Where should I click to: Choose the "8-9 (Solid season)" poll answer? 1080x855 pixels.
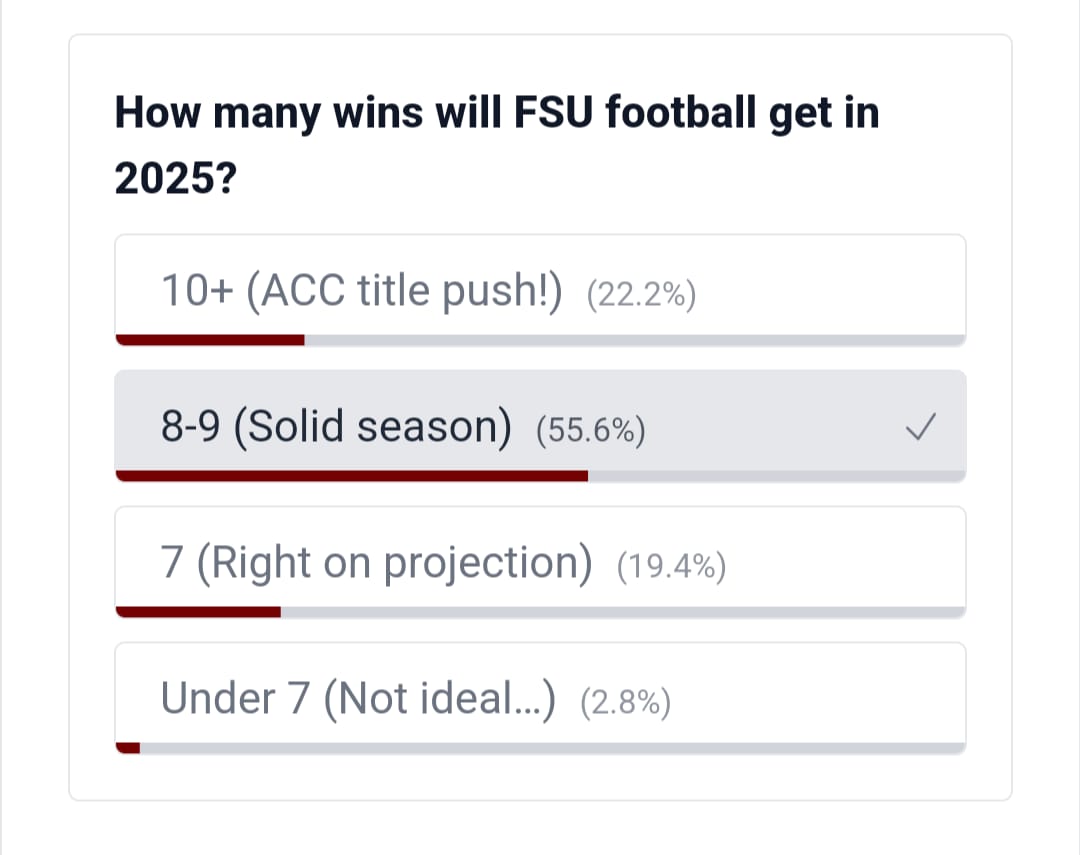click(336, 427)
